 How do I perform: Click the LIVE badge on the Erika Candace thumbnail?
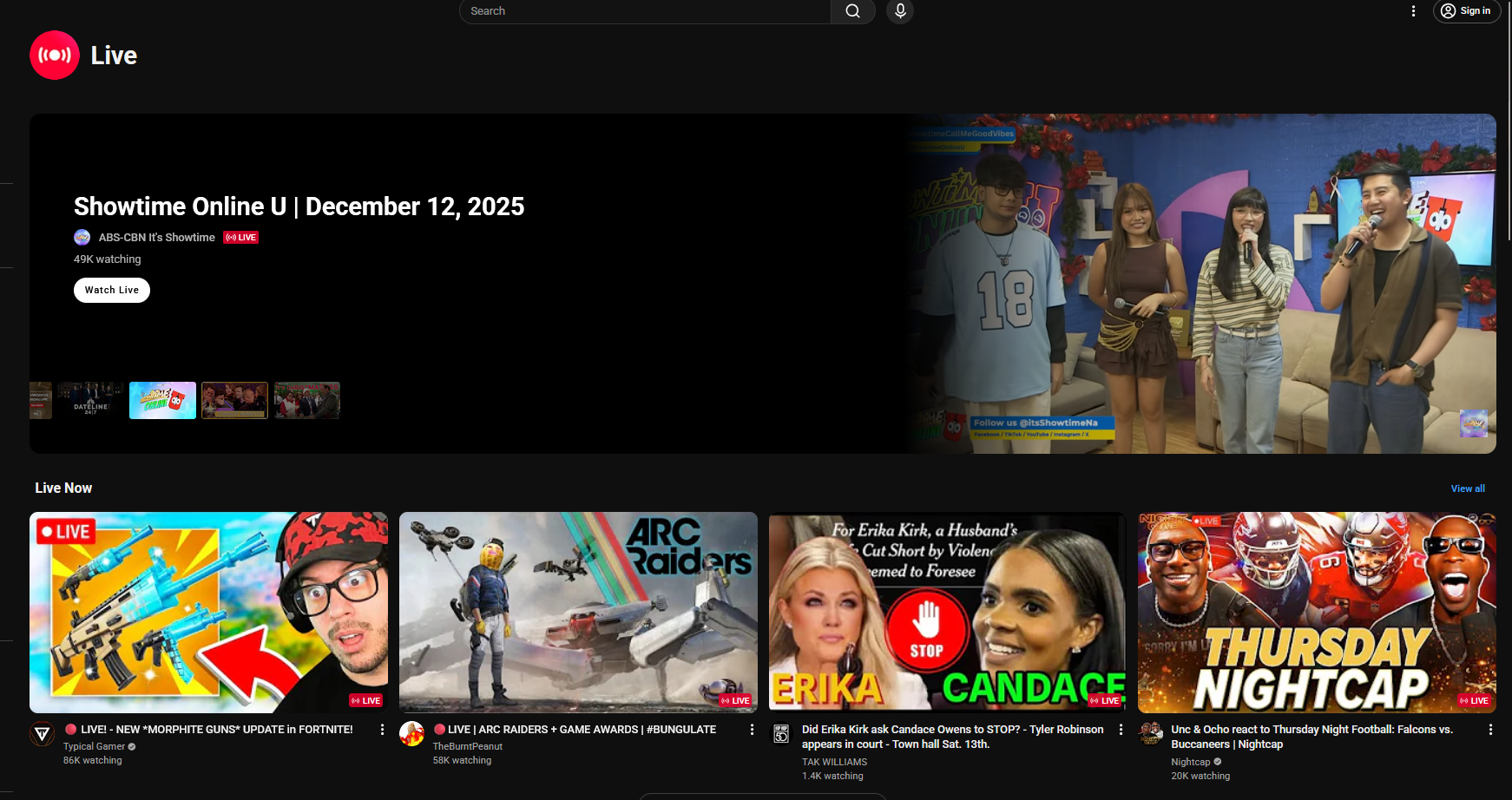click(x=1105, y=700)
